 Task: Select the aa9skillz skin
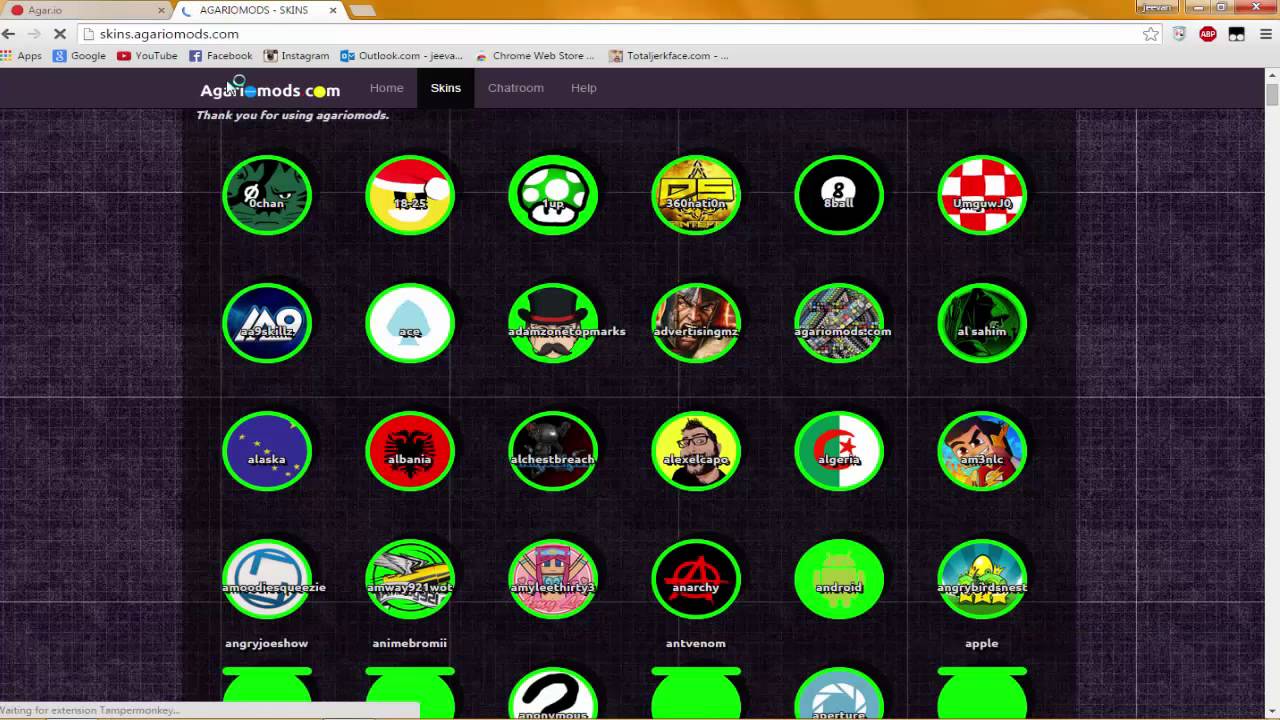[267, 323]
